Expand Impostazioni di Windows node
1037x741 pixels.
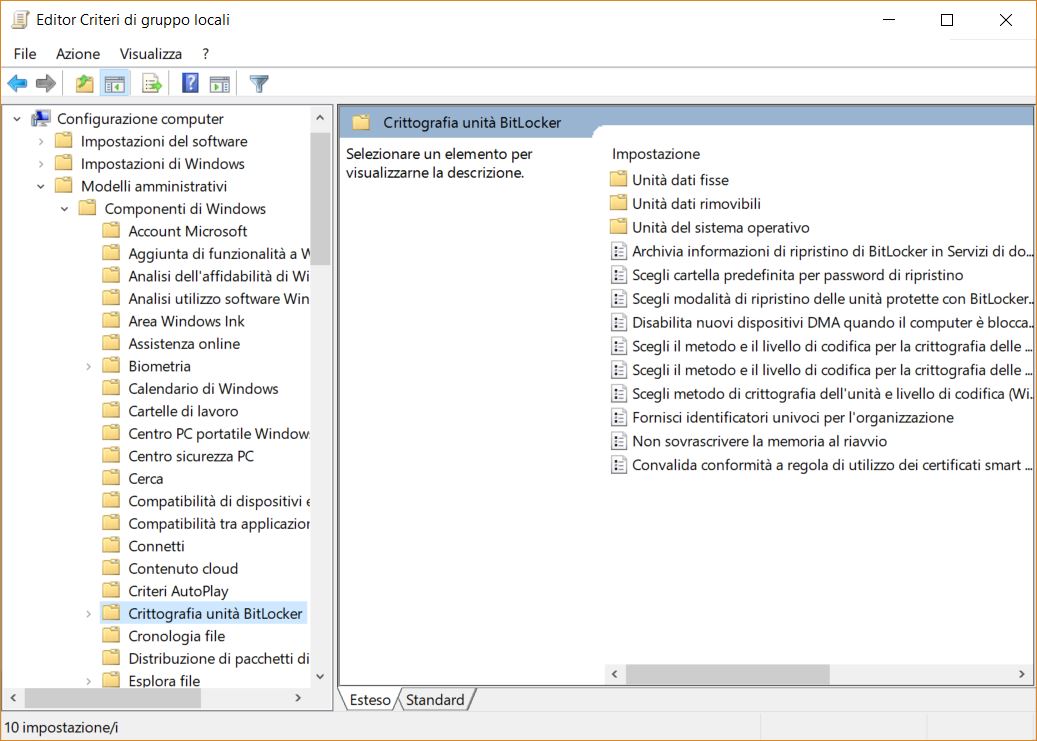coord(41,164)
